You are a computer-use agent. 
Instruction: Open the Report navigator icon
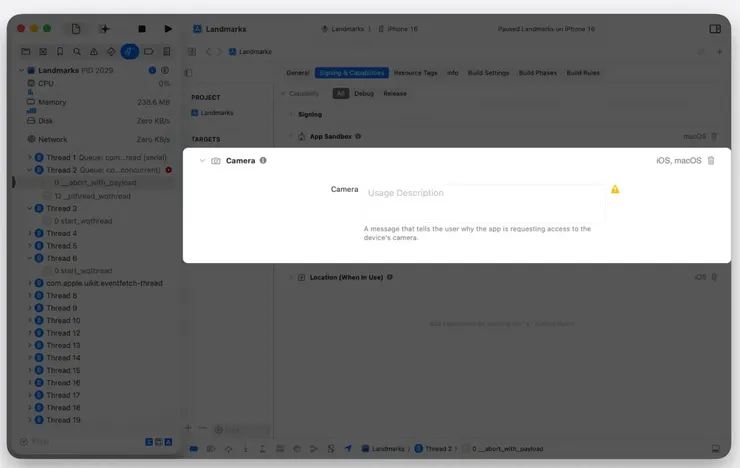point(167,51)
